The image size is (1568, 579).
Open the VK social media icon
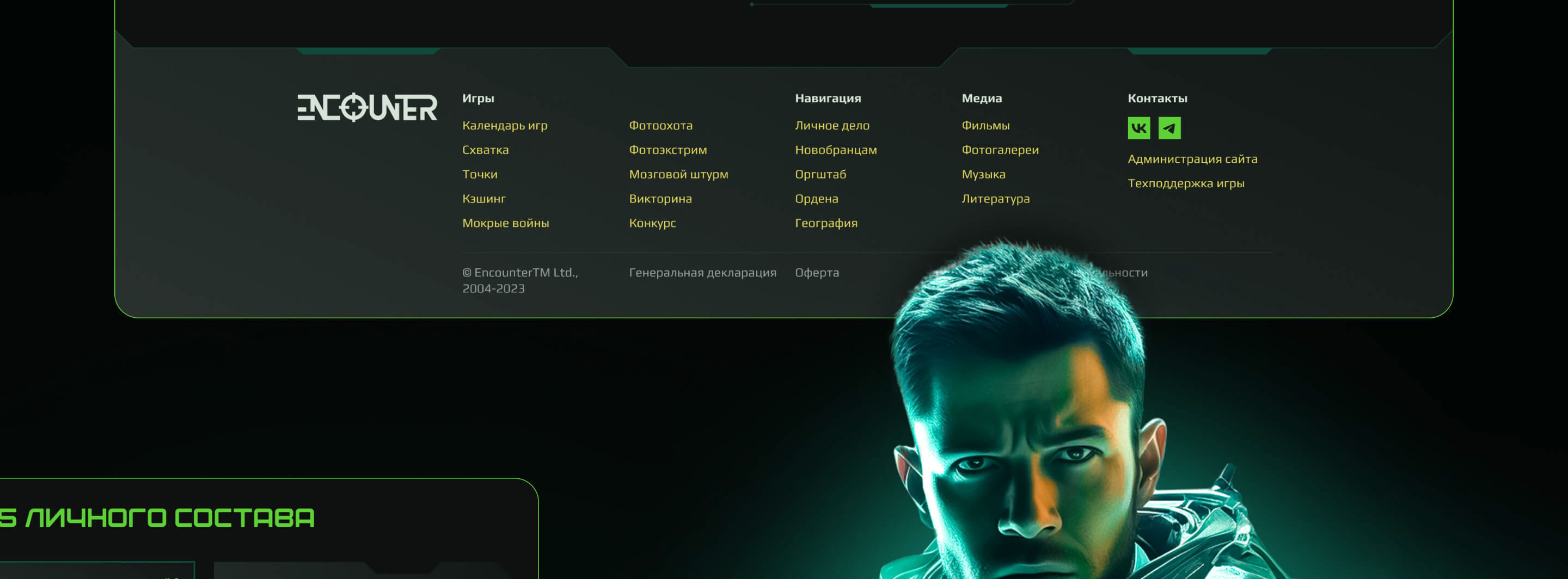point(1139,128)
